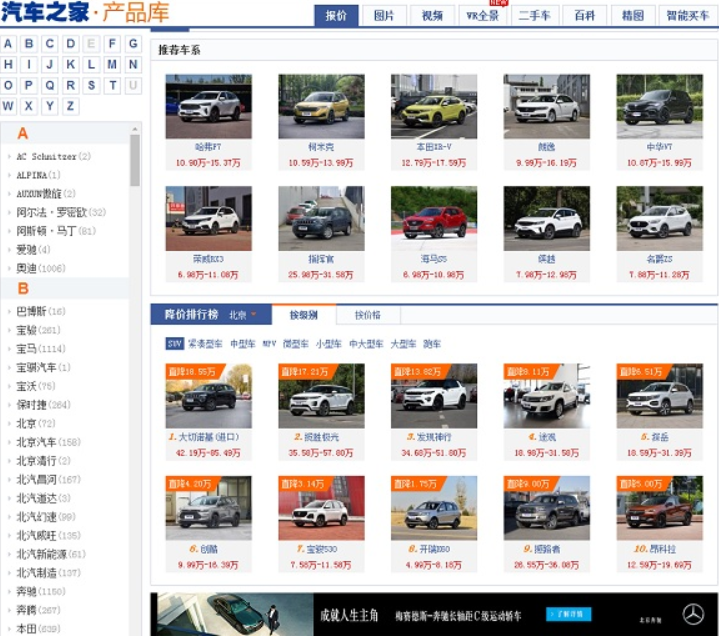719x636 pixels.
Task: Open the 昂科拉 ranked photo
Action: (x=659, y=508)
